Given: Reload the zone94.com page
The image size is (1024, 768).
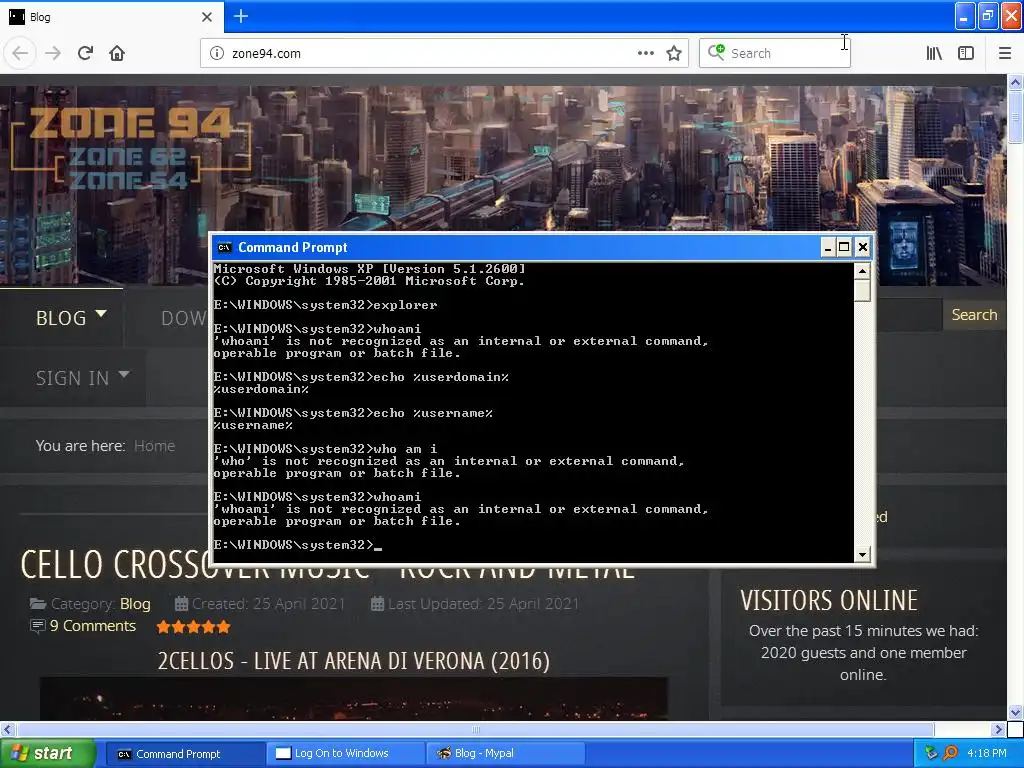Looking at the screenshot, I should tap(86, 53).
